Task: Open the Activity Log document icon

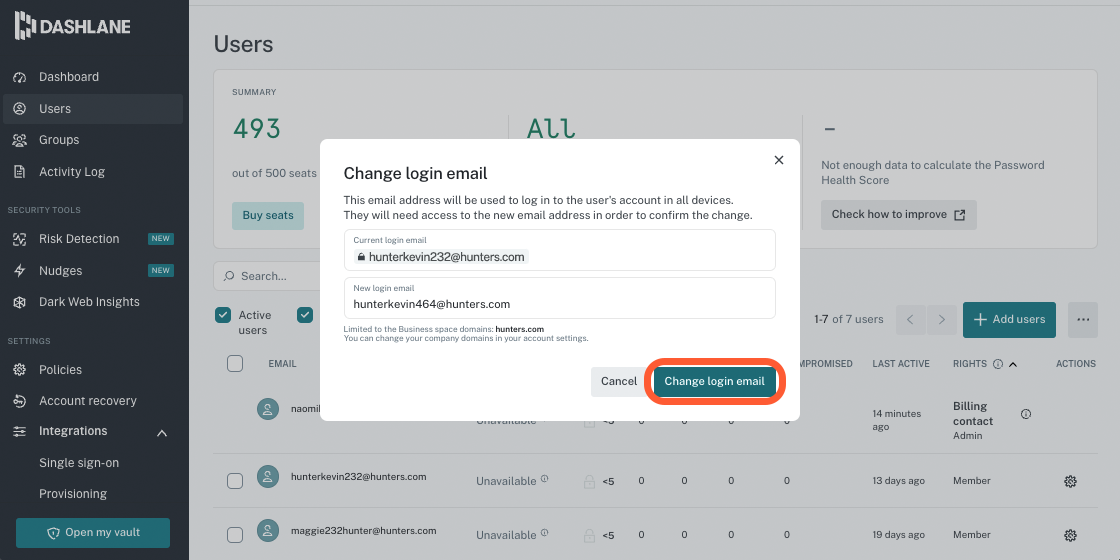Action: (20, 172)
